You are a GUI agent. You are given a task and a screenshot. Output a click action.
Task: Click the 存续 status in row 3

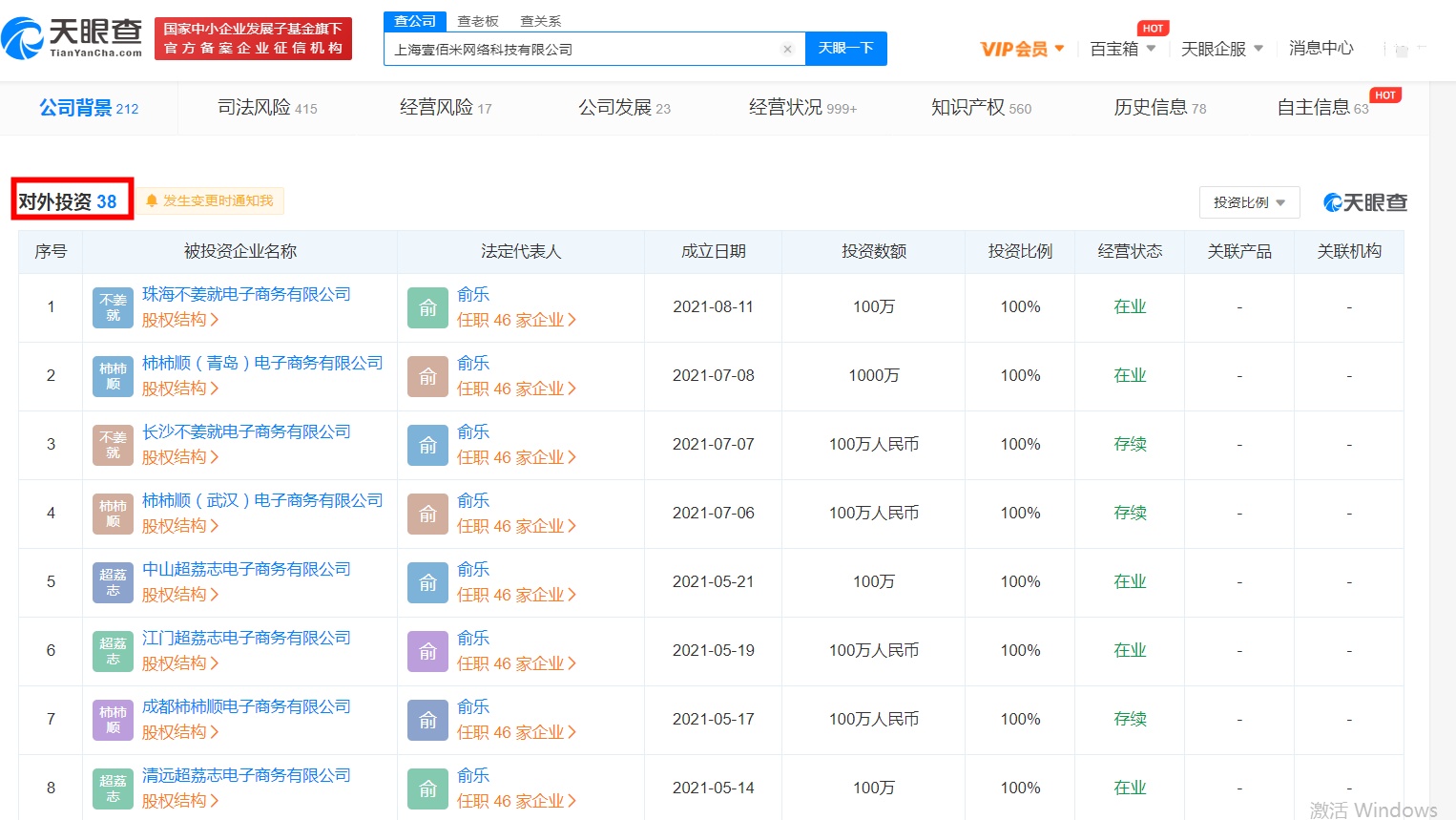pyautogui.click(x=1130, y=445)
